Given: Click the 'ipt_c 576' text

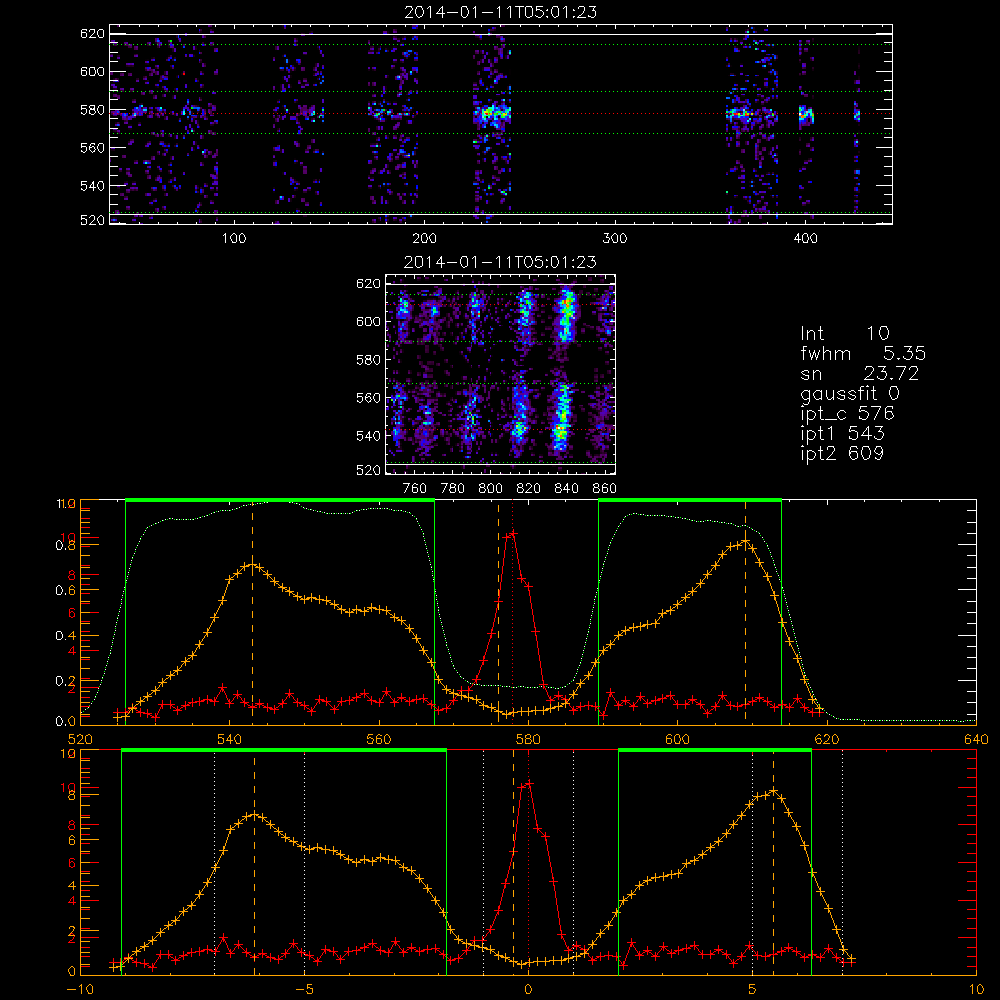Looking at the screenshot, I should pyautogui.click(x=848, y=414).
